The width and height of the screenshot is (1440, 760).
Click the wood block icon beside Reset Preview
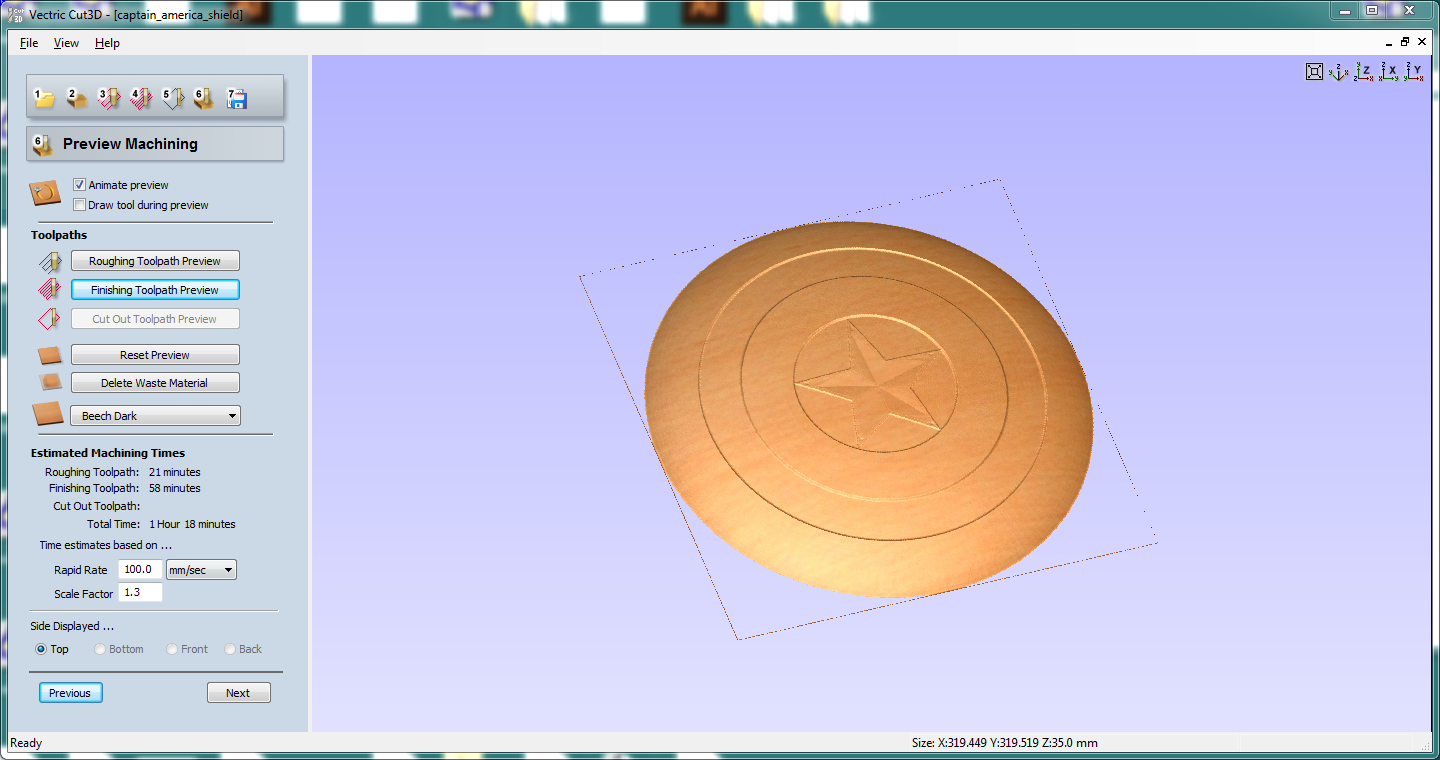49,355
